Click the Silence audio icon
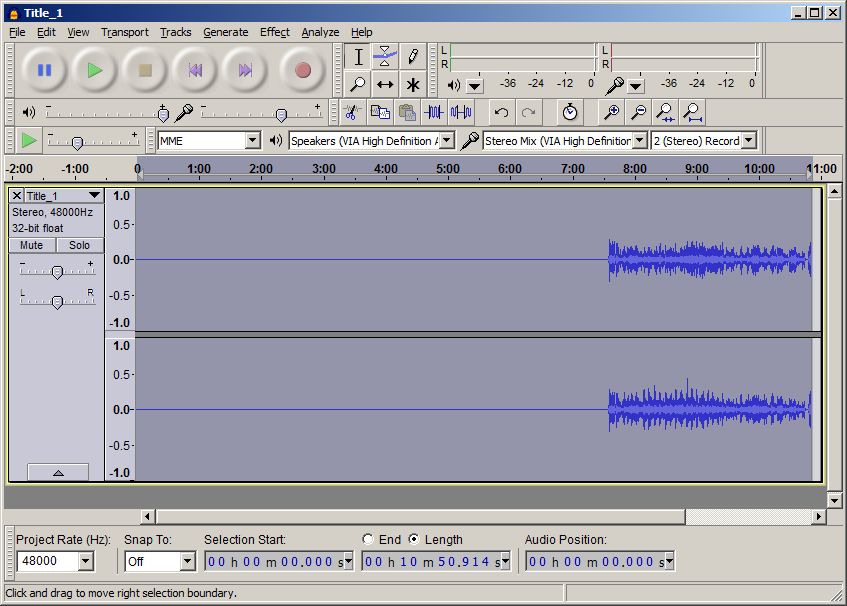The height and width of the screenshot is (606, 847). (x=461, y=112)
